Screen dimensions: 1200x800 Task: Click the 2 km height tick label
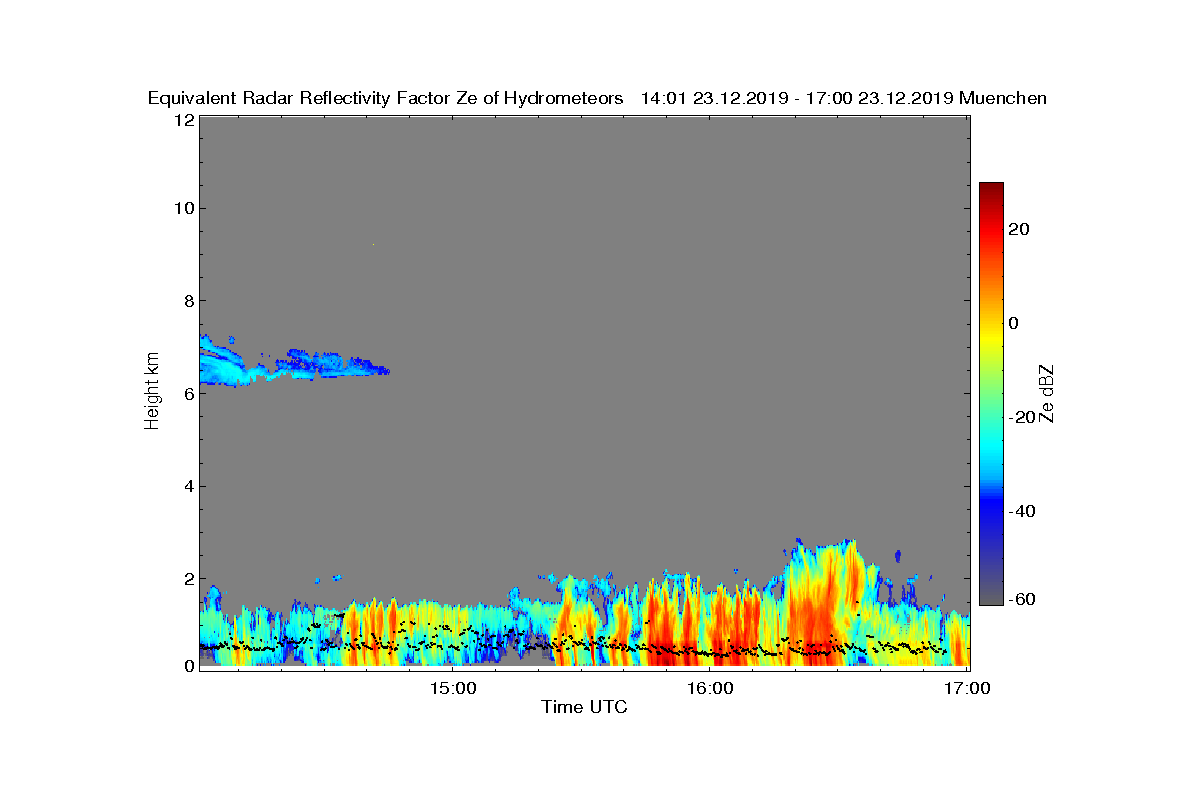[188, 579]
